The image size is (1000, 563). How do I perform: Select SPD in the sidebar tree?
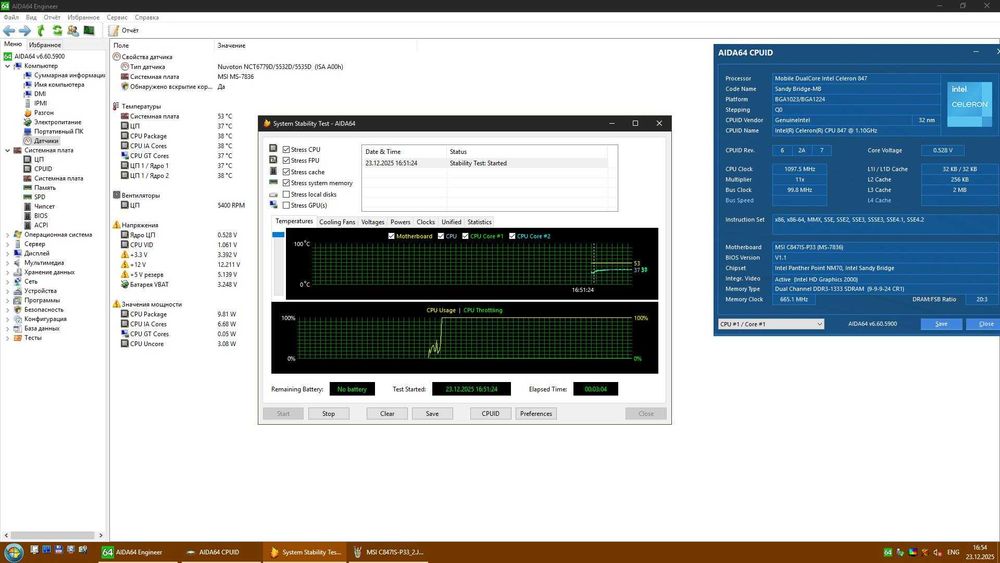pos(40,196)
